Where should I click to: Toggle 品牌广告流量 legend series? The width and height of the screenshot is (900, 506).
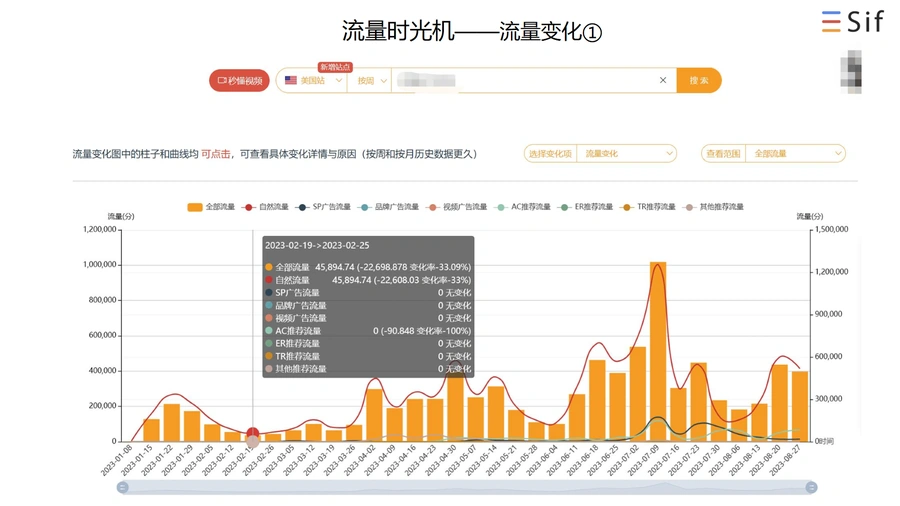(388, 207)
